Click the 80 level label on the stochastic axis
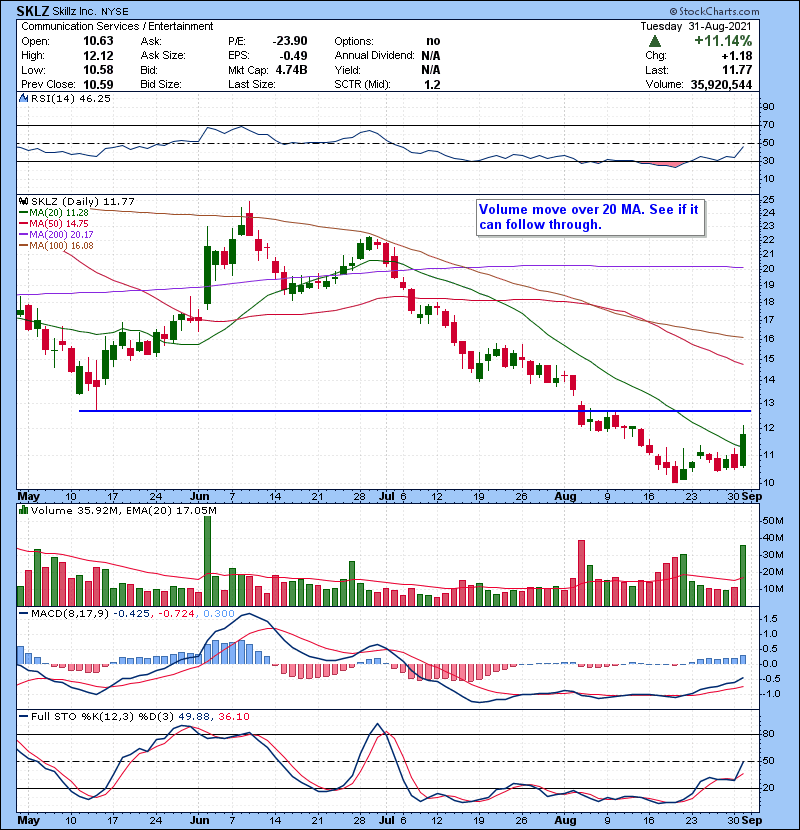The width and height of the screenshot is (800, 830). coord(768,734)
